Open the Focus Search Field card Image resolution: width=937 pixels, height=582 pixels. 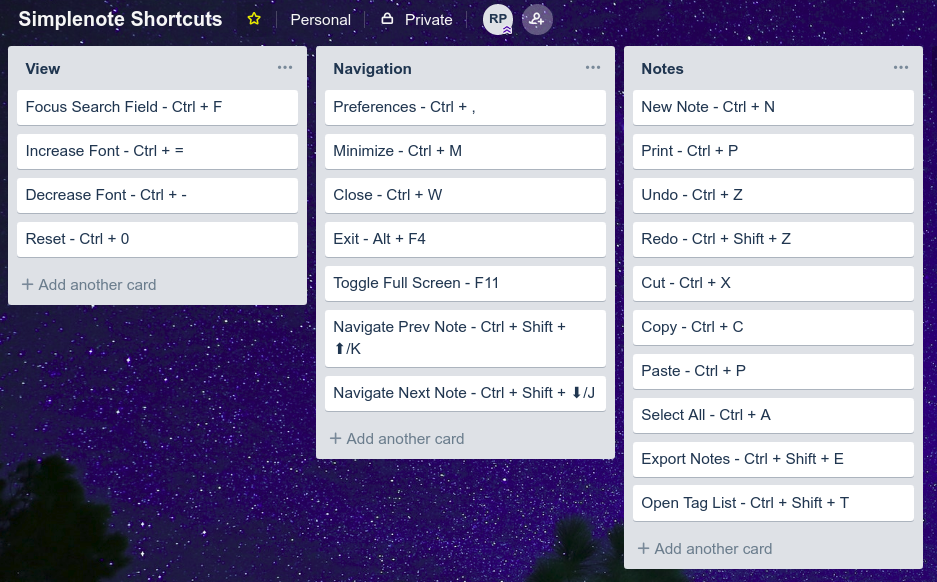157,107
